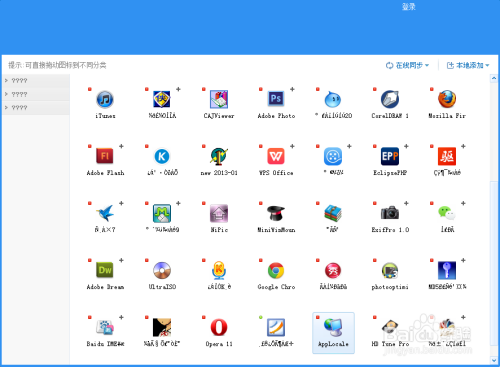Image resolution: width=500 pixels, height=367 pixels.
Task: Click the green M map icon
Action: point(162,213)
